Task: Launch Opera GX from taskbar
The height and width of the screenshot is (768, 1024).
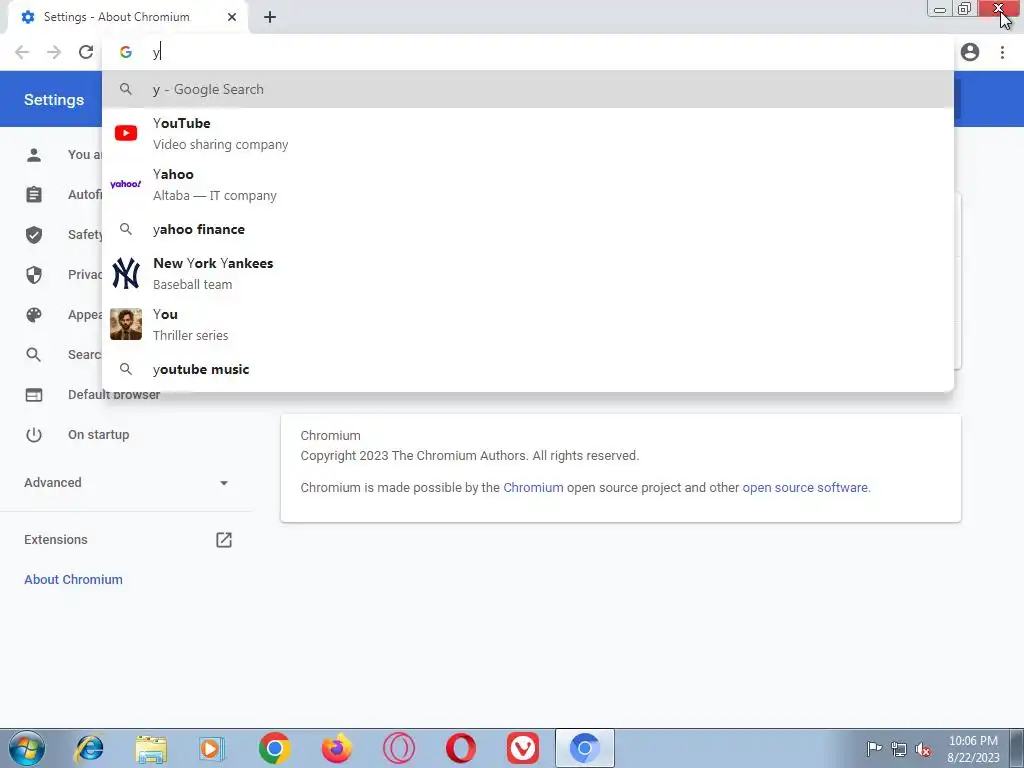Action: [x=398, y=748]
